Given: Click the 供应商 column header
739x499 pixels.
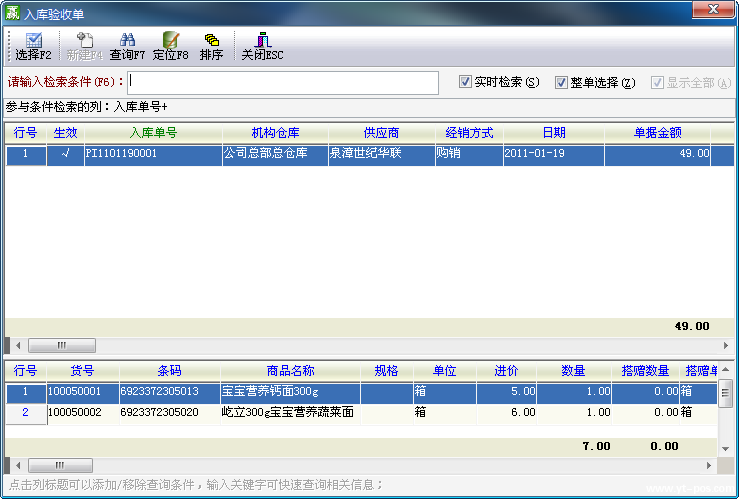Looking at the screenshot, I should (381, 133).
